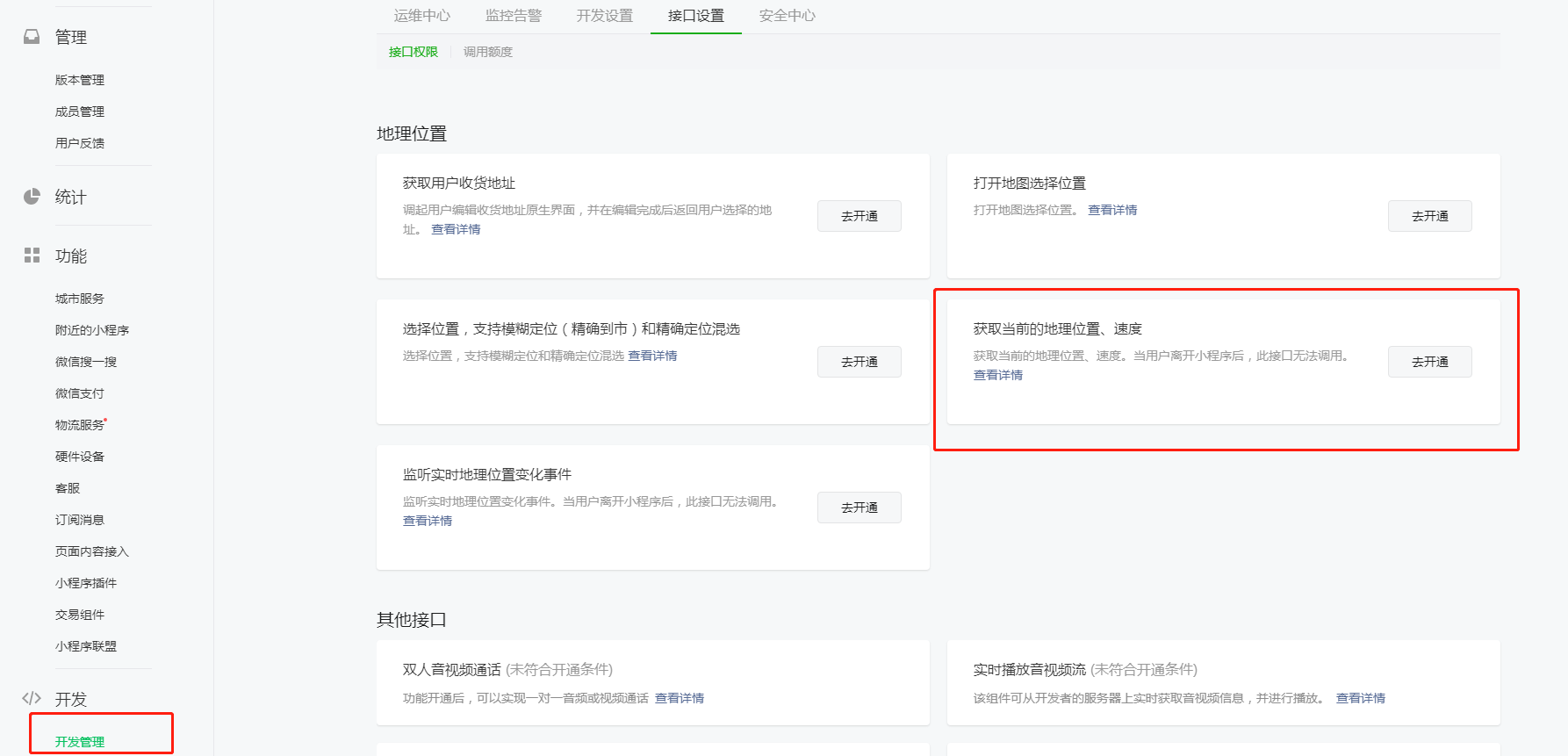Open the 安全中心 tab
The image size is (1568, 756).
point(788,16)
